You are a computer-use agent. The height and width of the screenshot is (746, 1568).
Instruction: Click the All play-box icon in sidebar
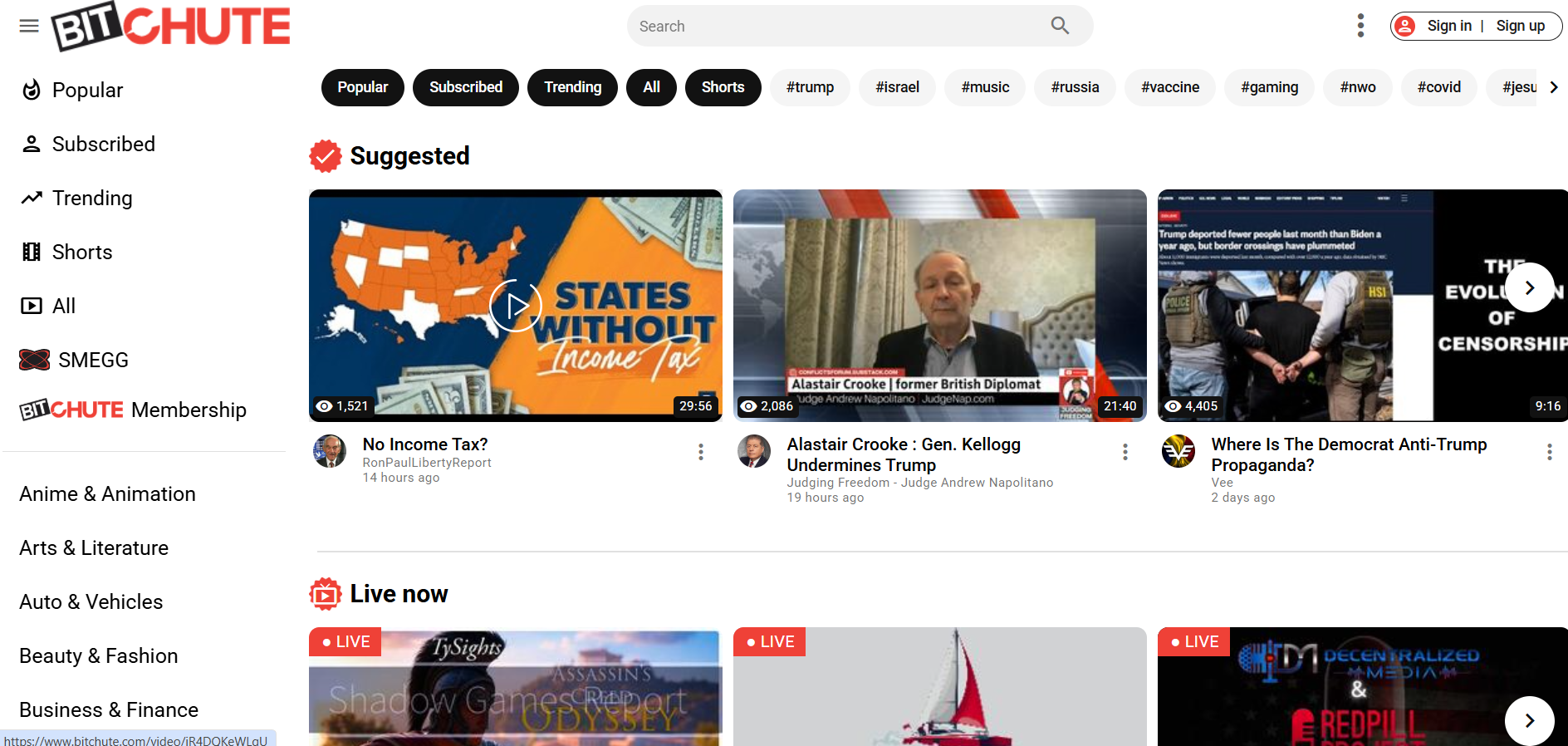[x=32, y=306]
